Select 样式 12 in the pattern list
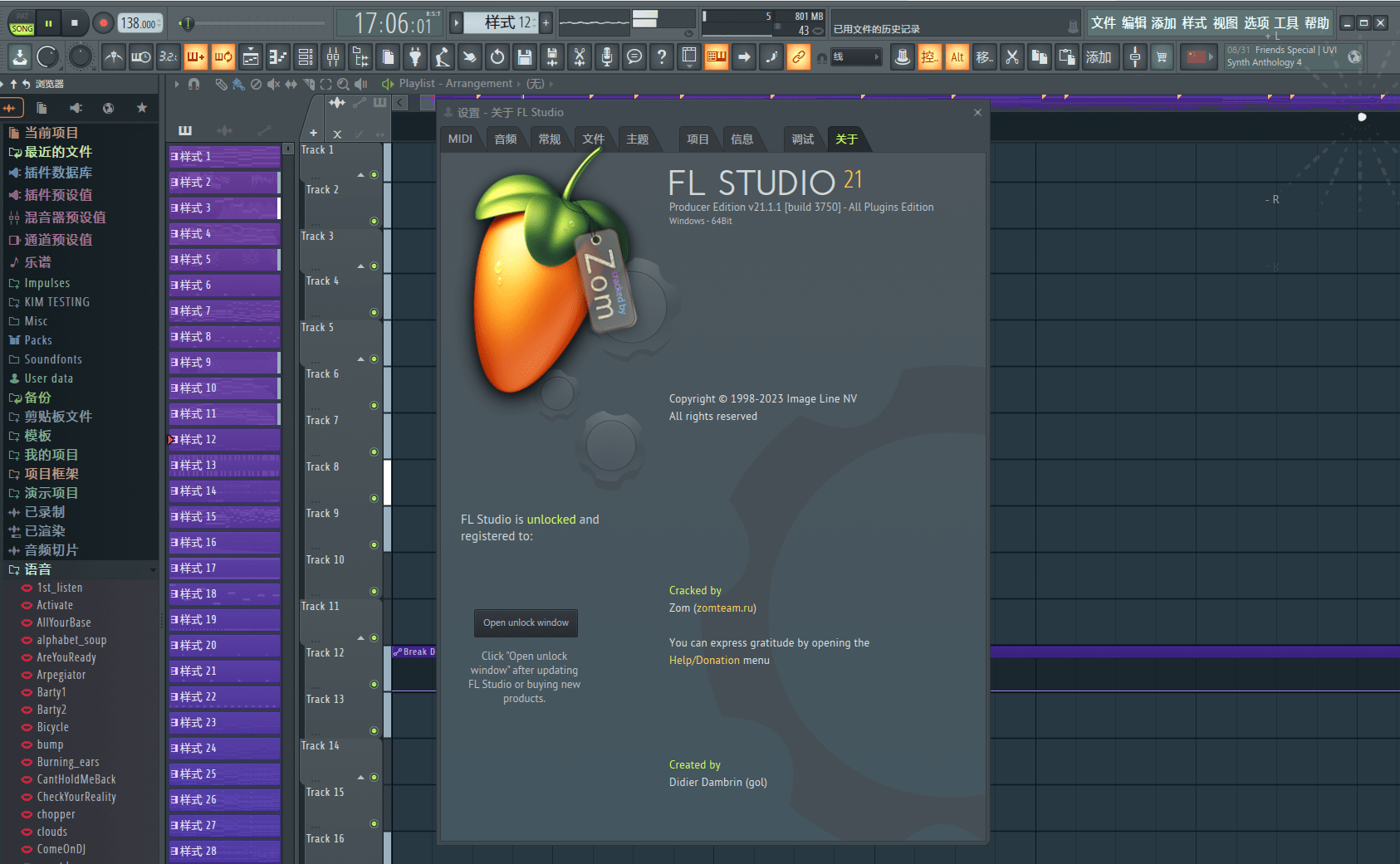Viewport: 1400px width, 864px height. click(x=224, y=439)
